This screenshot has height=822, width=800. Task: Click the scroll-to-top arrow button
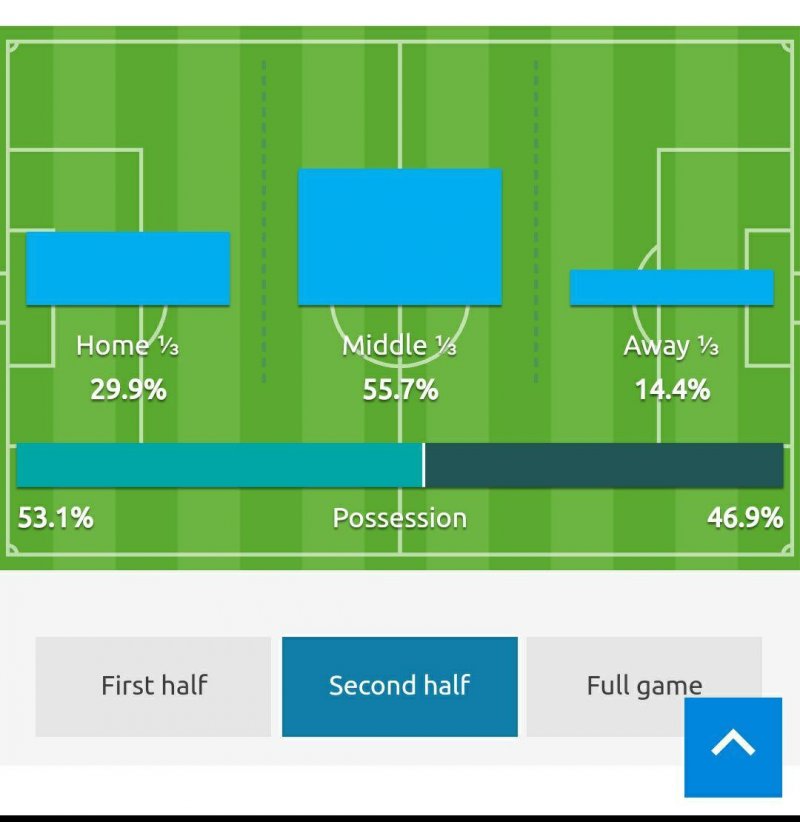point(733,747)
